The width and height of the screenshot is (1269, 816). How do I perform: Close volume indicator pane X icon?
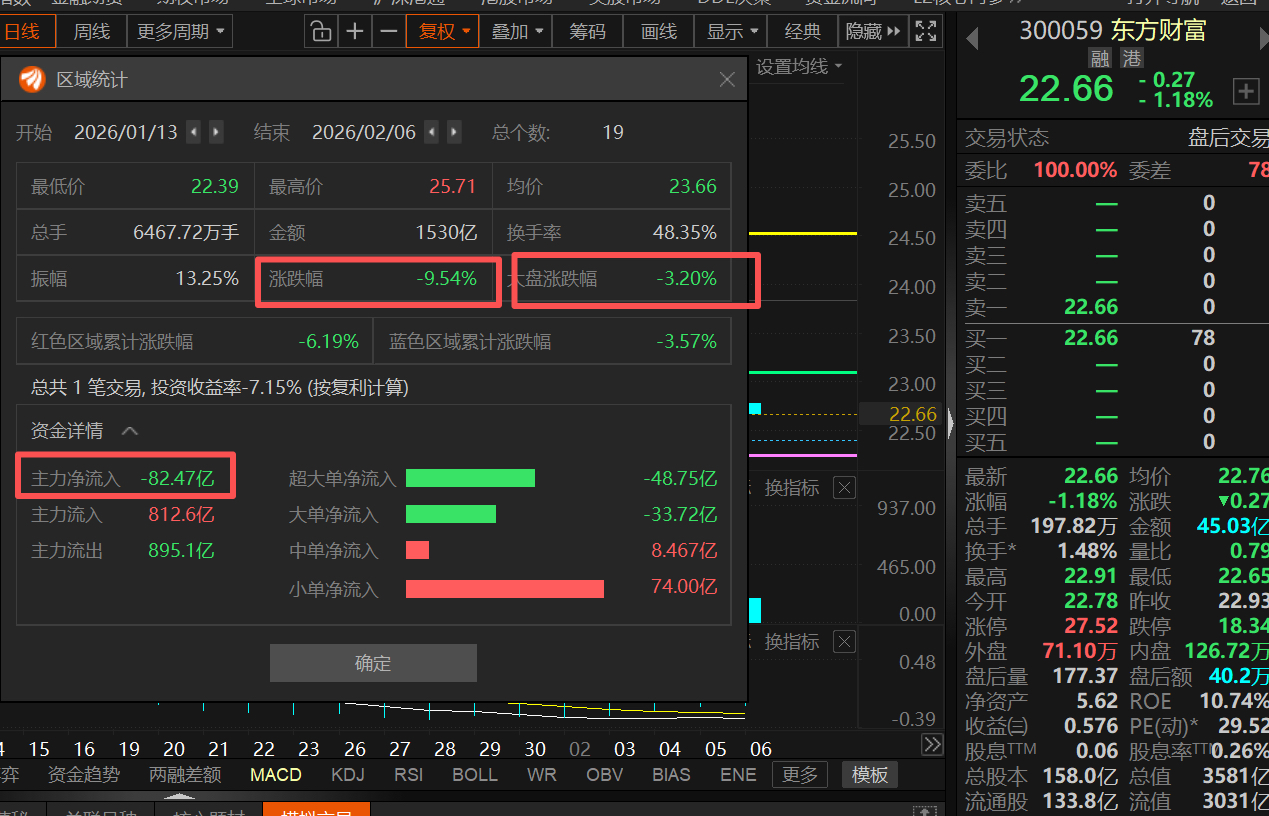pyautogui.click(x=845, y=488)
